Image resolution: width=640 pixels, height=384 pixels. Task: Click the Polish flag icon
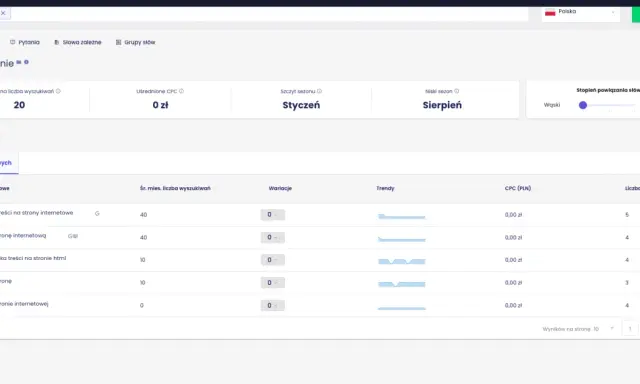point(550,13)
